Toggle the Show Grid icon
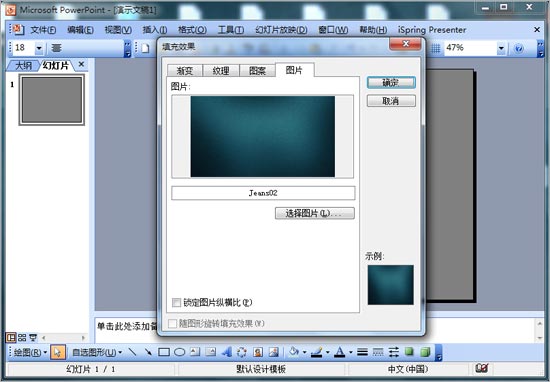Image resolution: width=550 pixels, height=382 pixels. (435, 48)
